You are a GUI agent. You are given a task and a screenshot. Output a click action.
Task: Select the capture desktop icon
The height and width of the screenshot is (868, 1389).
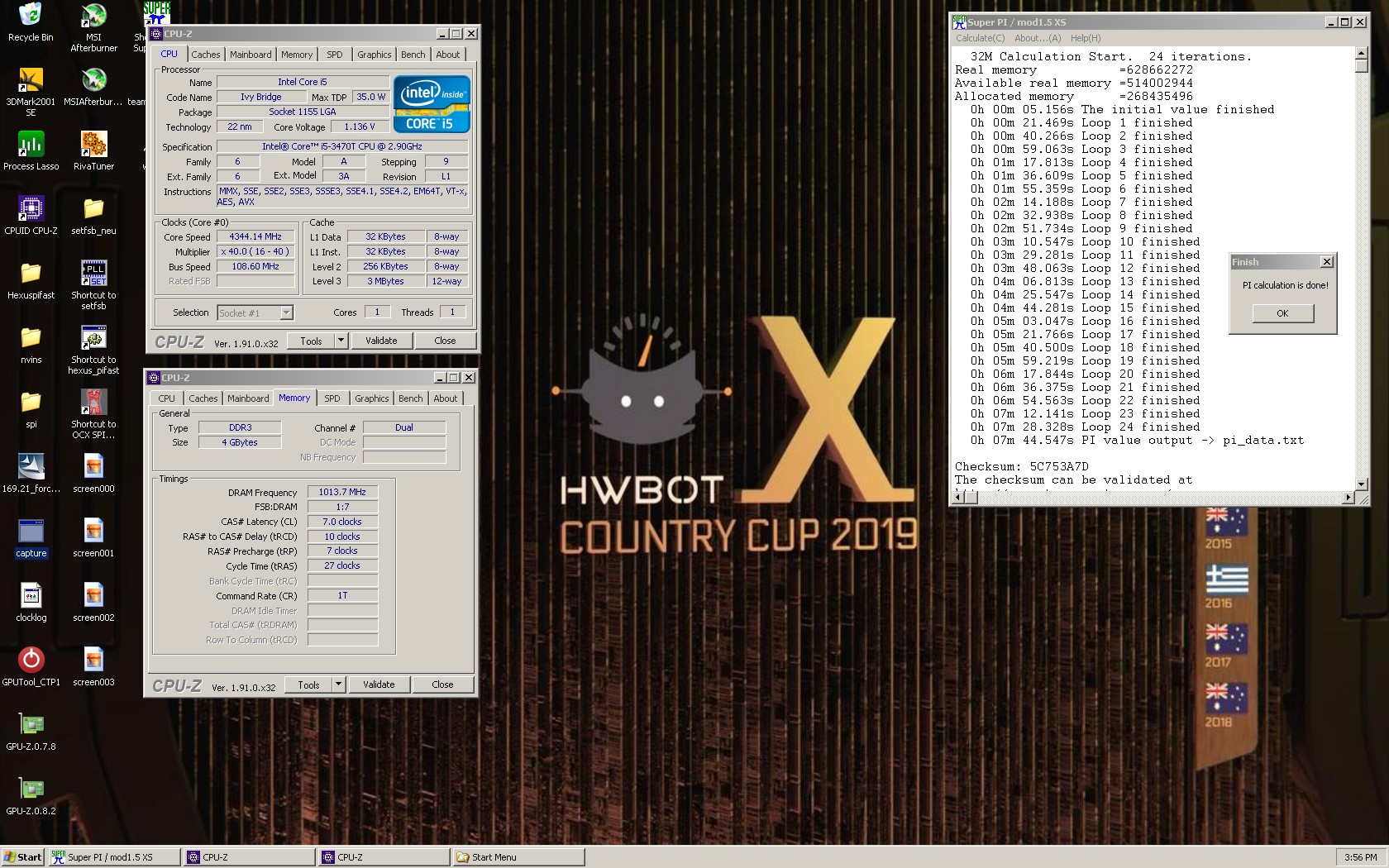coord(31,538)
